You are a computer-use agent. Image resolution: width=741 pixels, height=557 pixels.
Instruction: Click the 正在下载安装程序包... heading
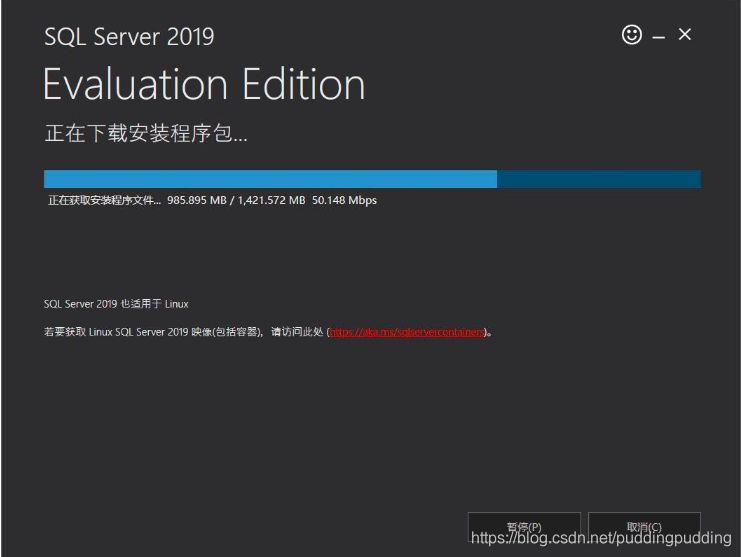point(146,133)
